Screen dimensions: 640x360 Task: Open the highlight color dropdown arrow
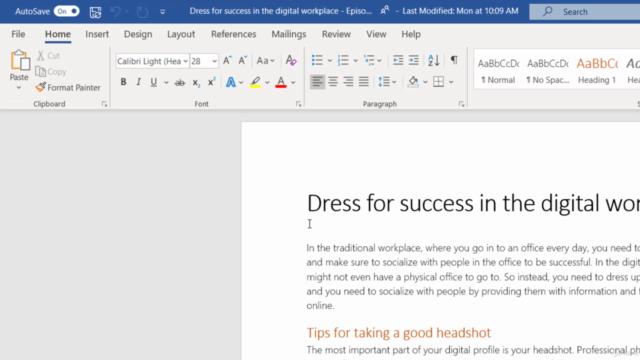pos(267,82)
